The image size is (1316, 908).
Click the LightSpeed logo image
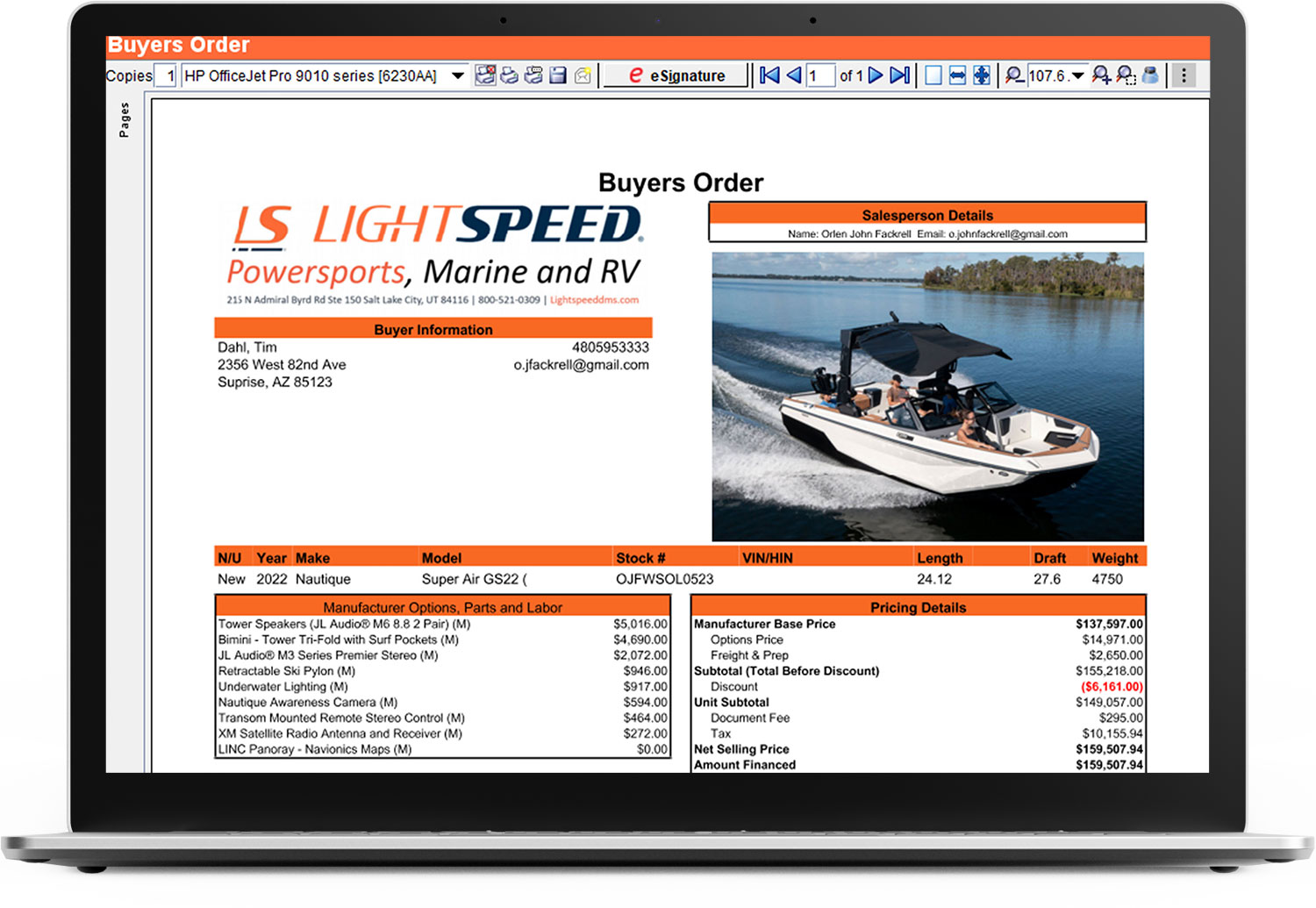point(436,254)
